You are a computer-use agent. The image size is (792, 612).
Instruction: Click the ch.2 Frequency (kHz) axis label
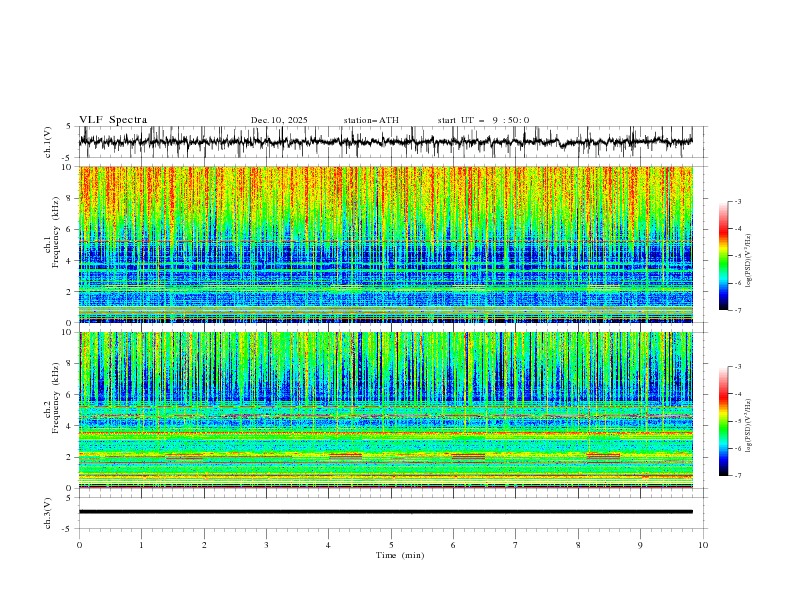tap(52, 398)
